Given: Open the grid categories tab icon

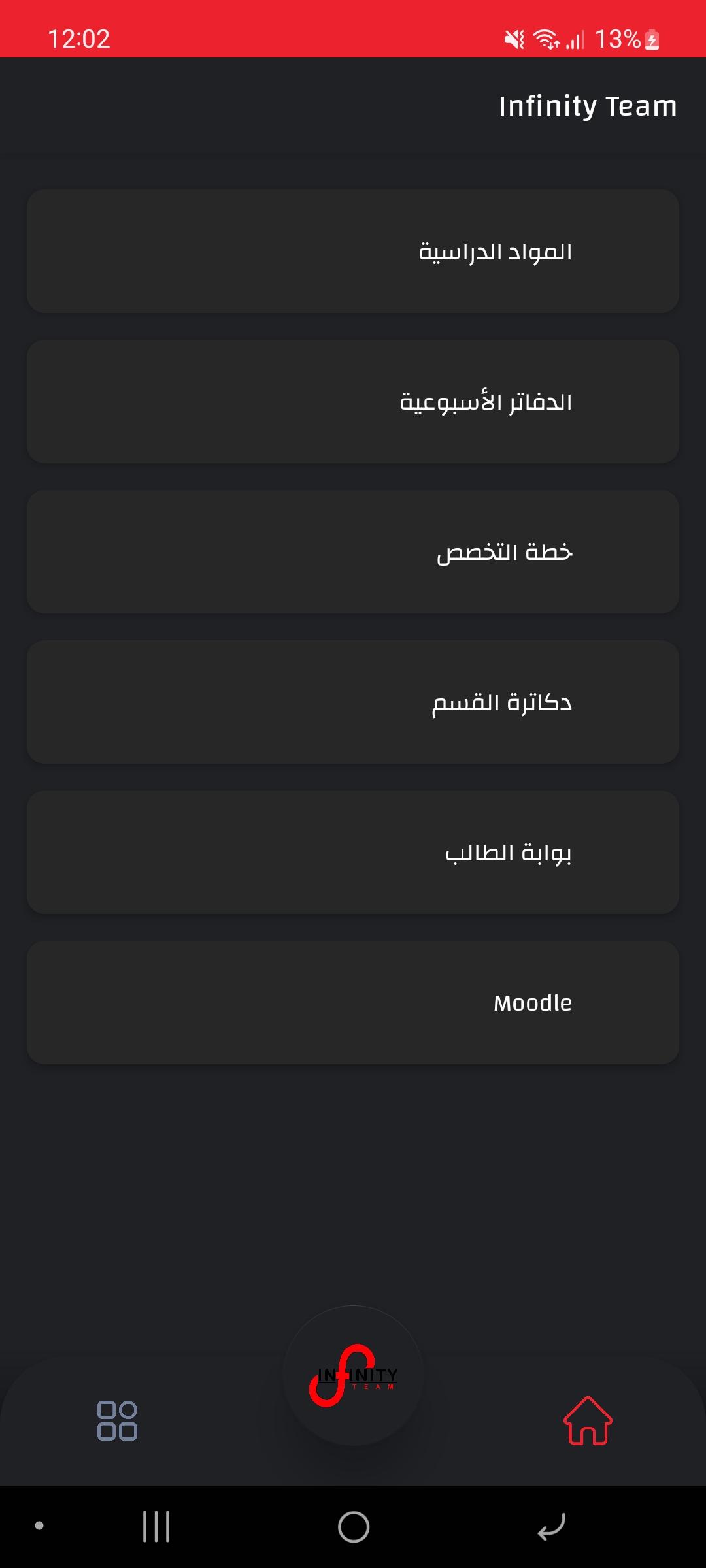Looking at the screenshot, I should (x=117, y=1420).
